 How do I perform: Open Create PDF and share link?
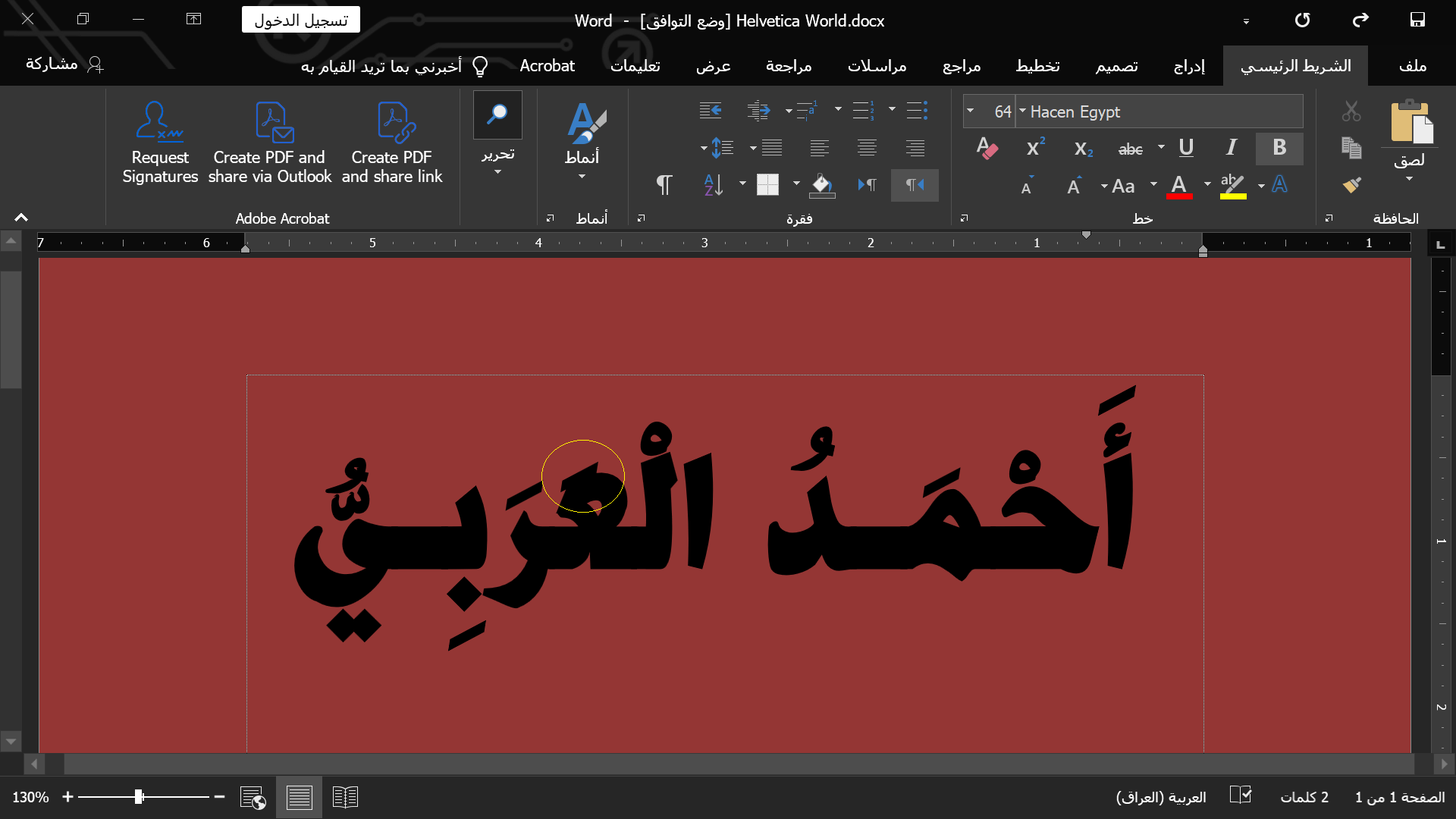tap(392, 144)
